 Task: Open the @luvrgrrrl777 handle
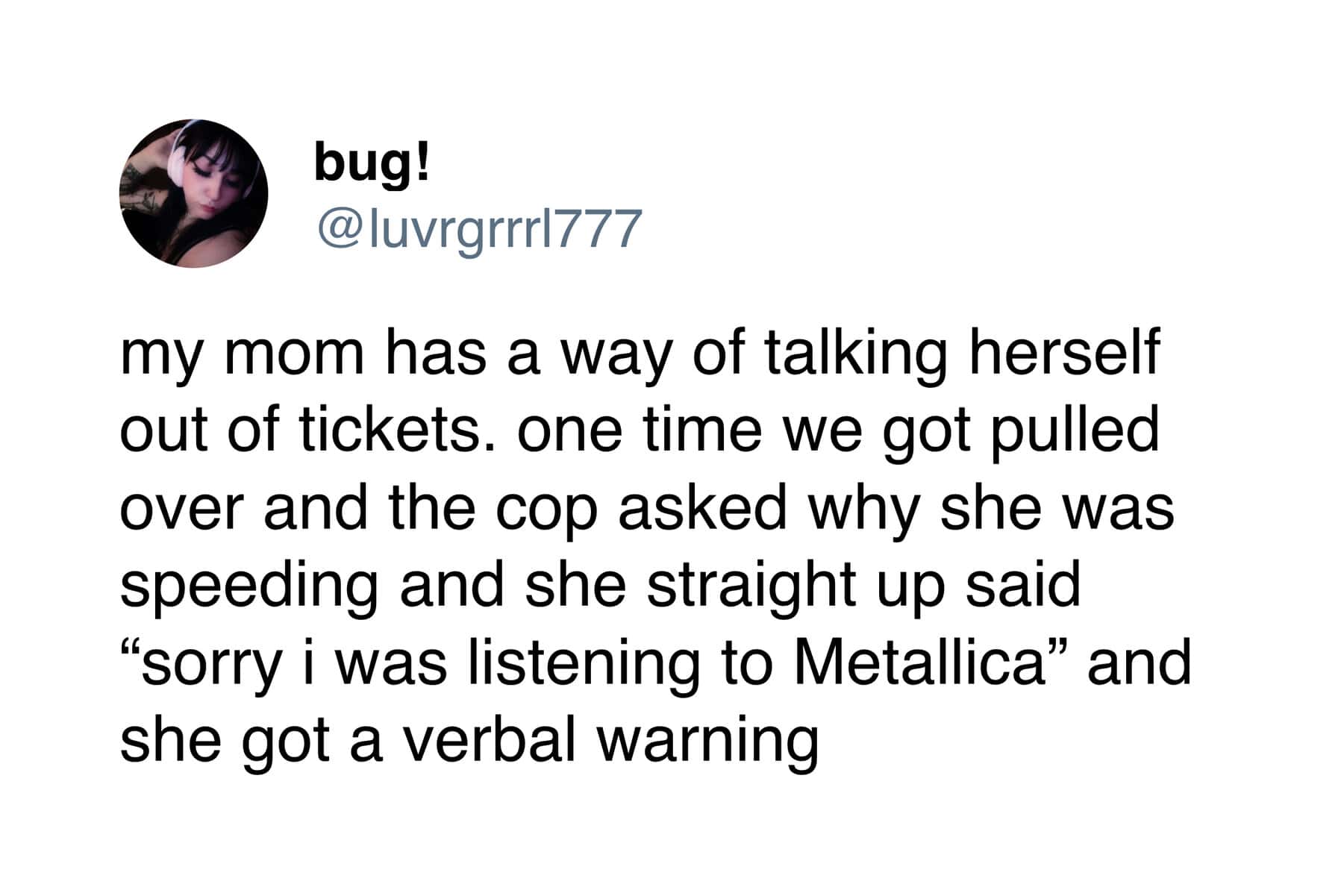point(480,229)
